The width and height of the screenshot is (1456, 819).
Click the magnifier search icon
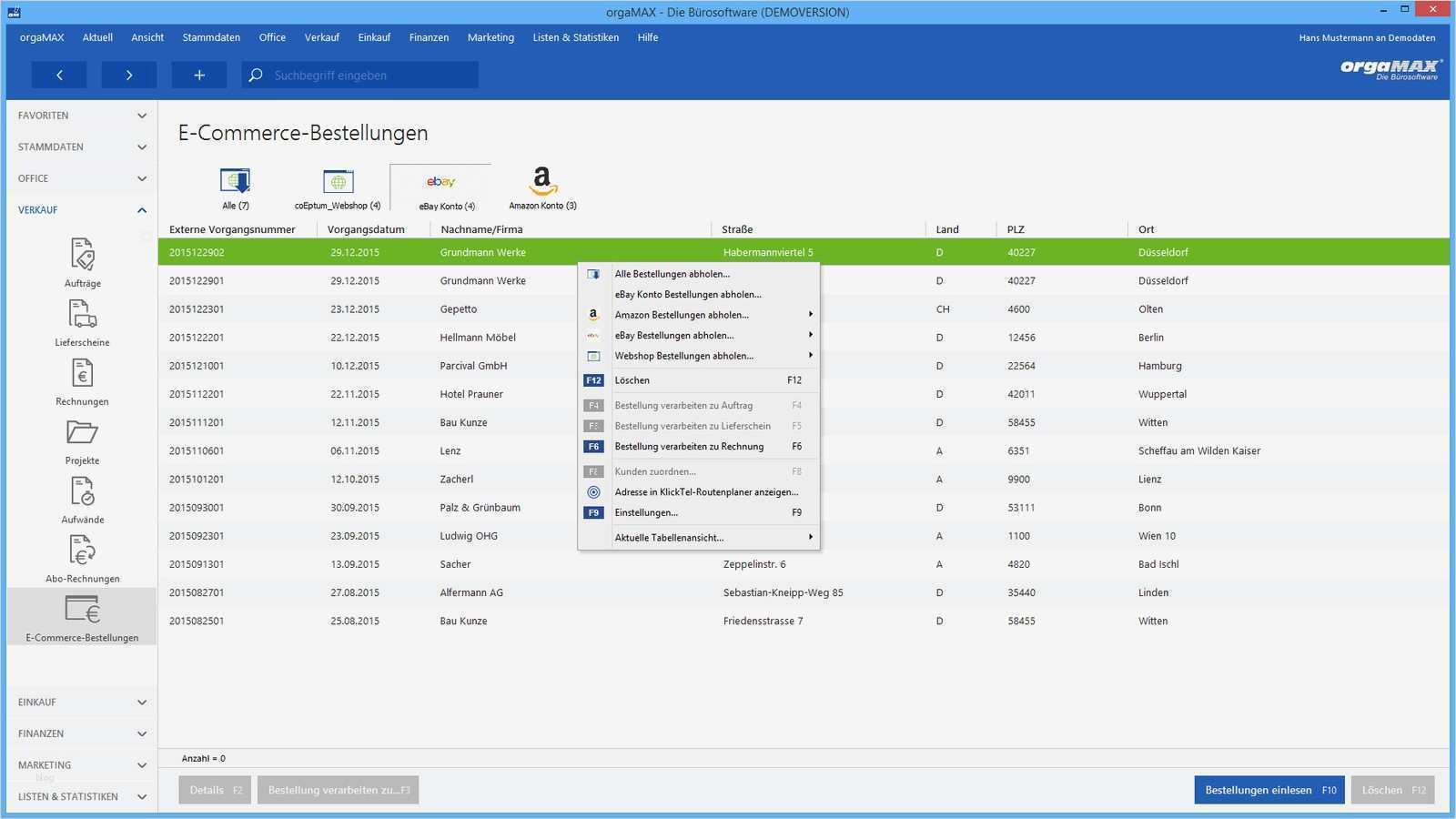click(x=256, y=75)
